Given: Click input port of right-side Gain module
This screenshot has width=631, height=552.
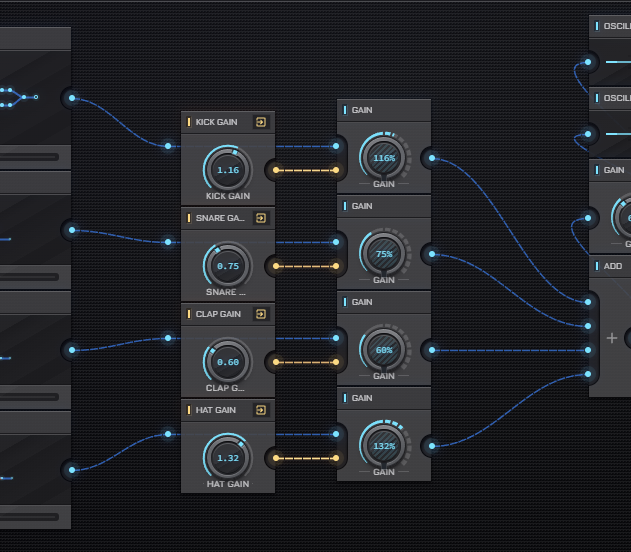Looking at the screenshot, I should coord(588,218).
